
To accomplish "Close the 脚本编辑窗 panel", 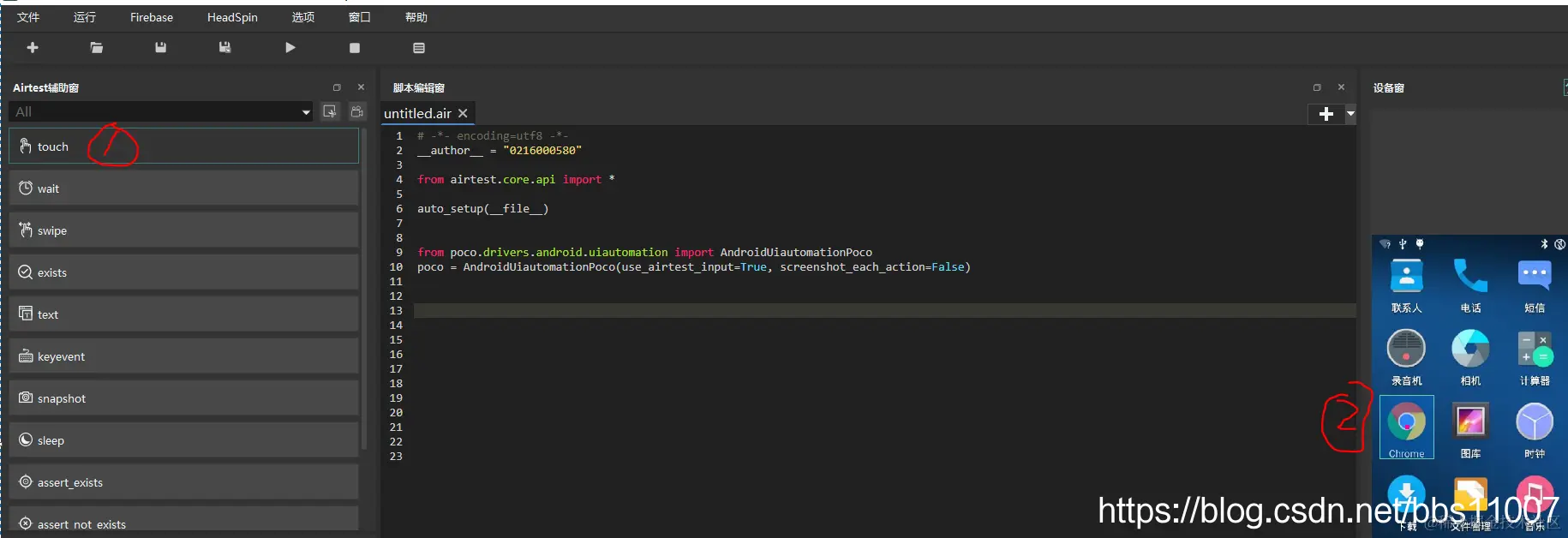I will pos(1341,87).
